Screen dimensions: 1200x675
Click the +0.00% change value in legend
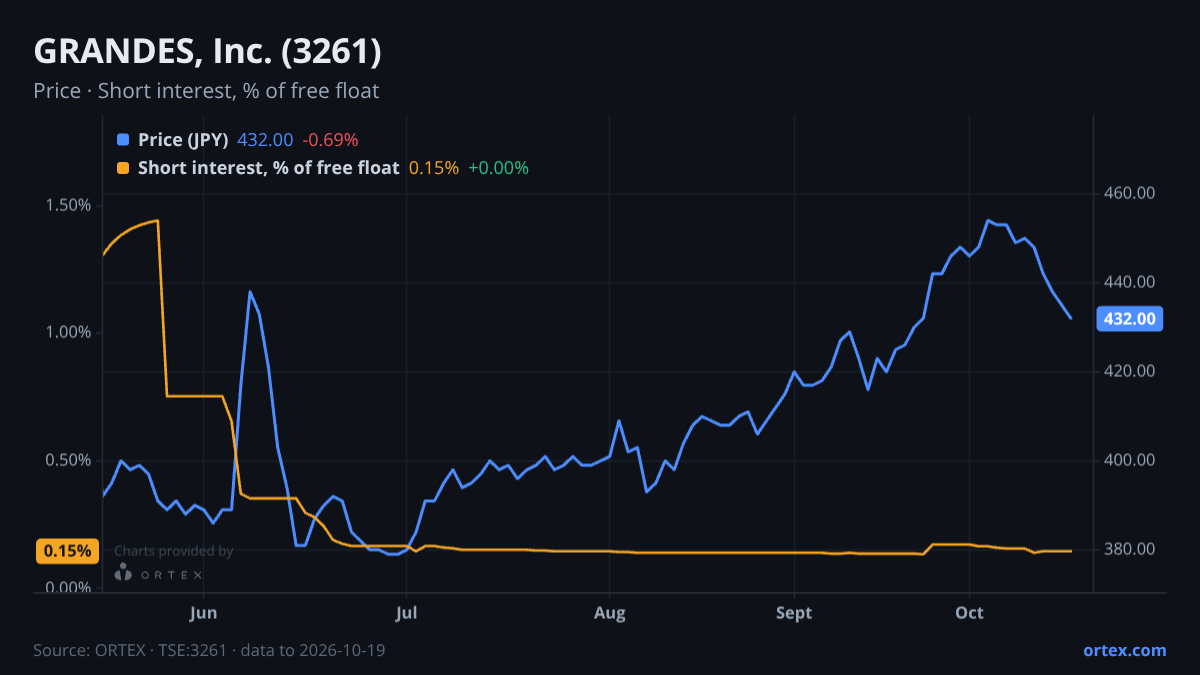[498, 168]
